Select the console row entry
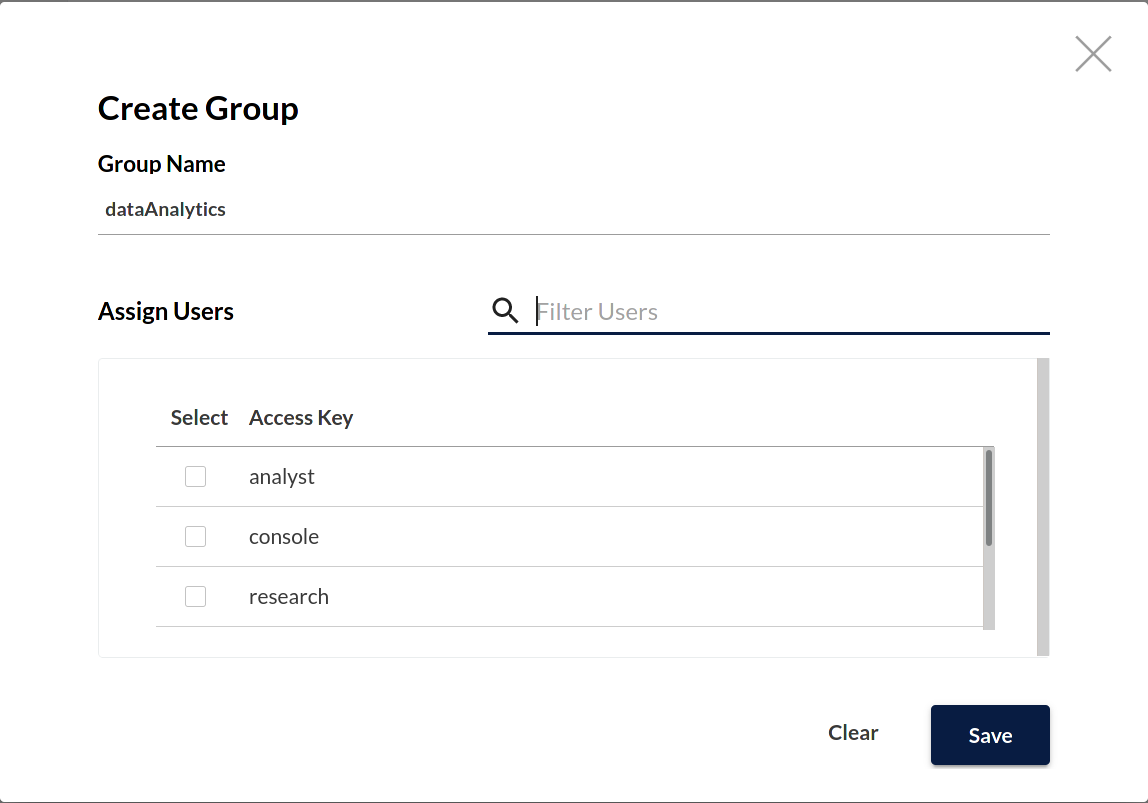Screen dimensions: 1148x803 500,536
